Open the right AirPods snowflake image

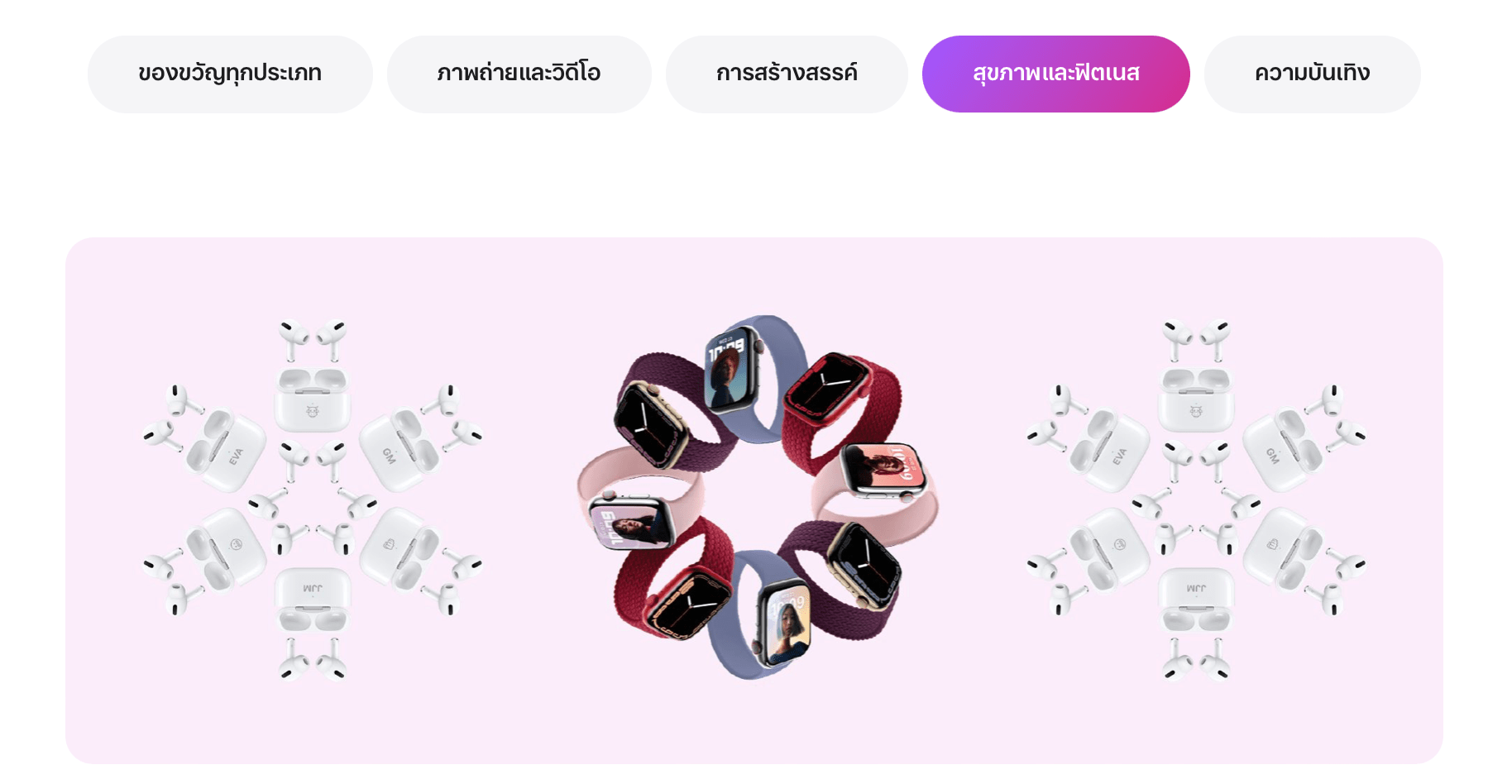[1196, 500]
